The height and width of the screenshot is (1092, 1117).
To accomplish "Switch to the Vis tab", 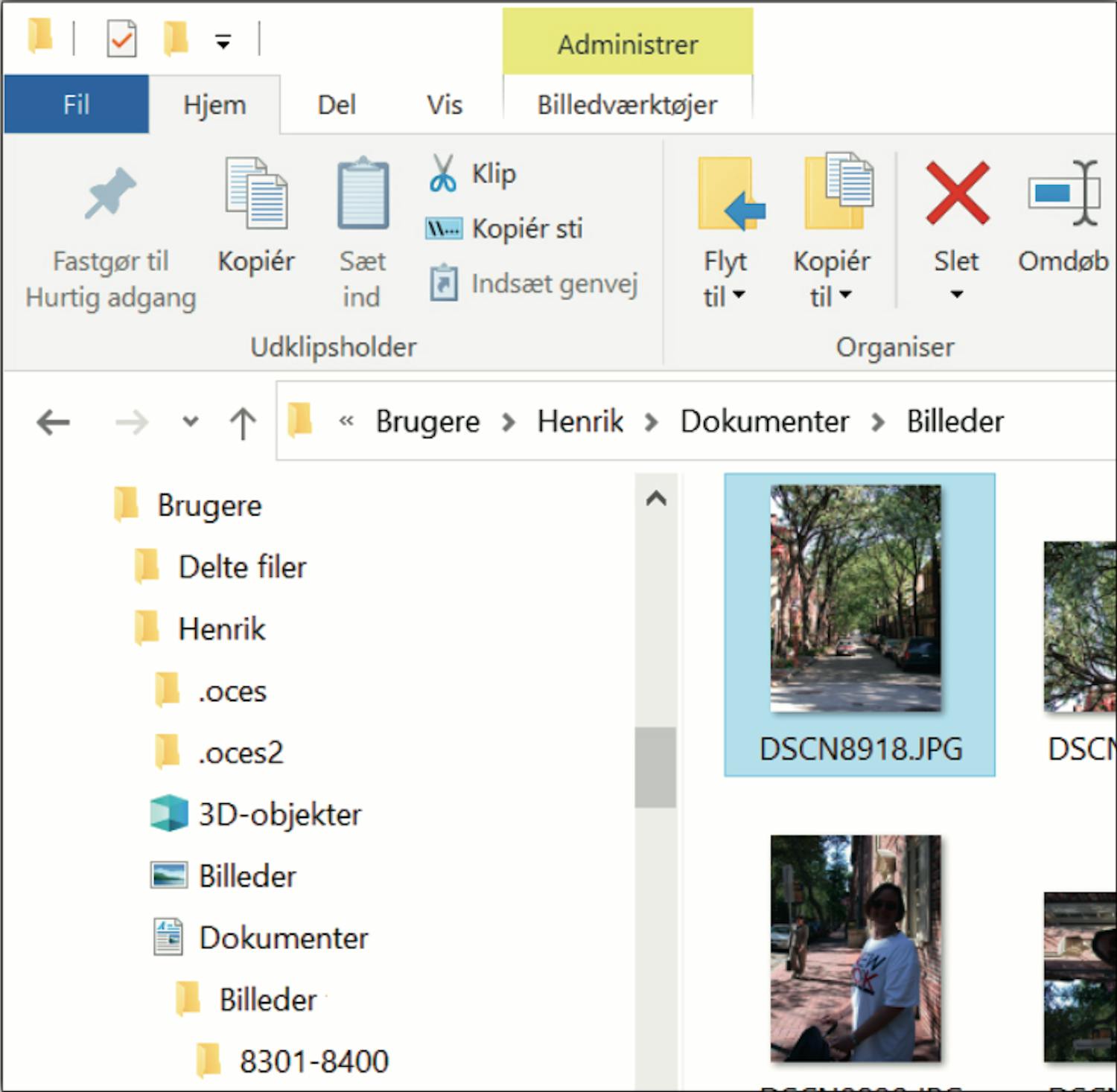I will pyautogui.click(x=444, y=105).
